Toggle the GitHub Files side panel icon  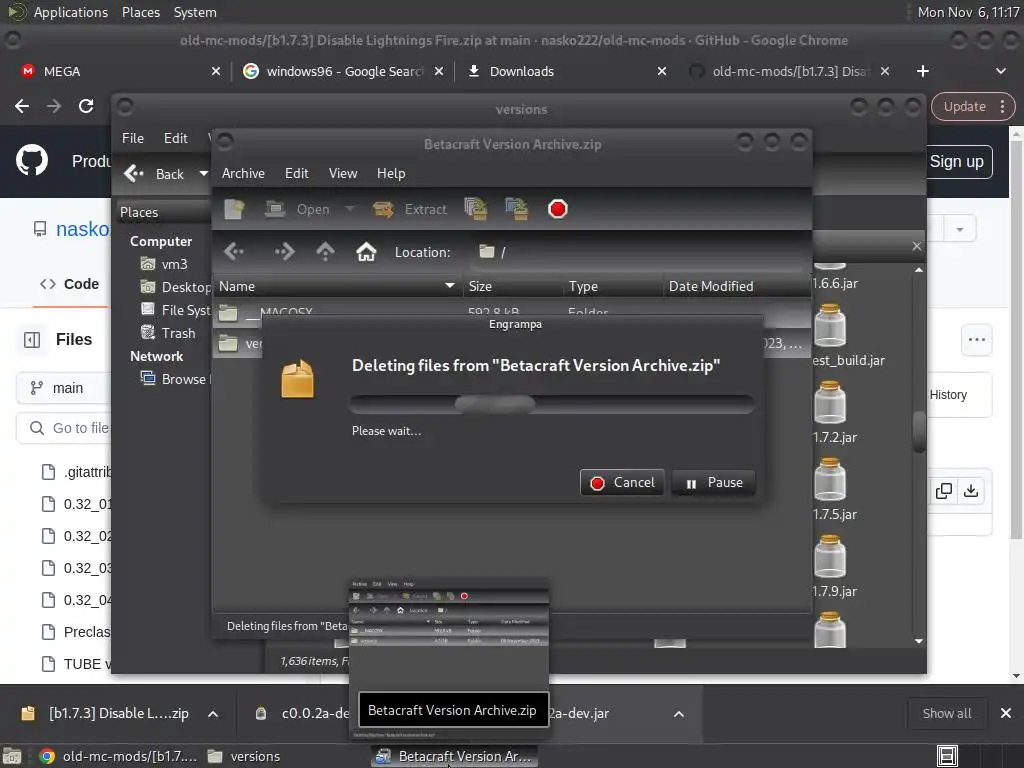point(32,340)
